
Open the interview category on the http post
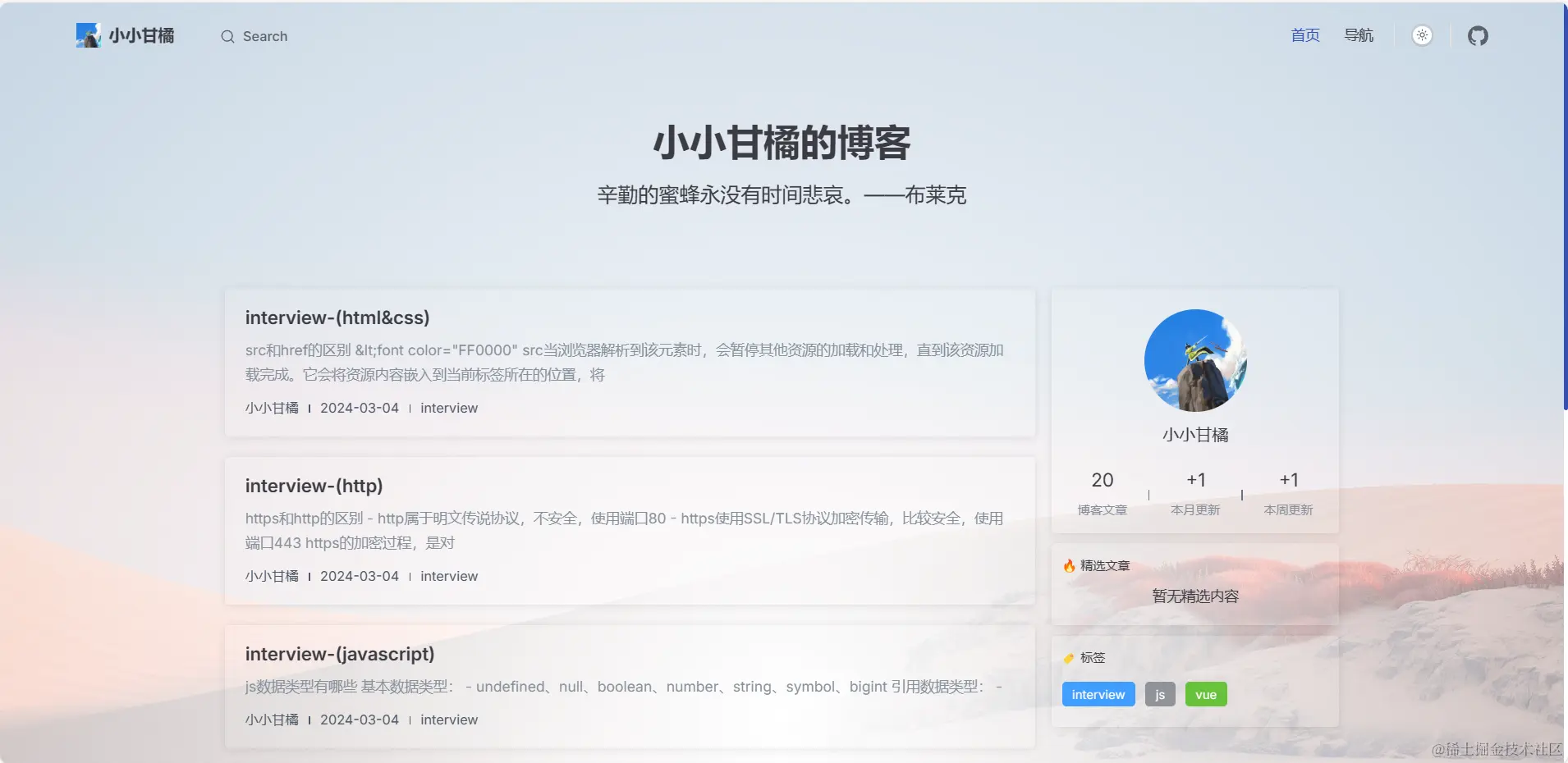point(449,576)
